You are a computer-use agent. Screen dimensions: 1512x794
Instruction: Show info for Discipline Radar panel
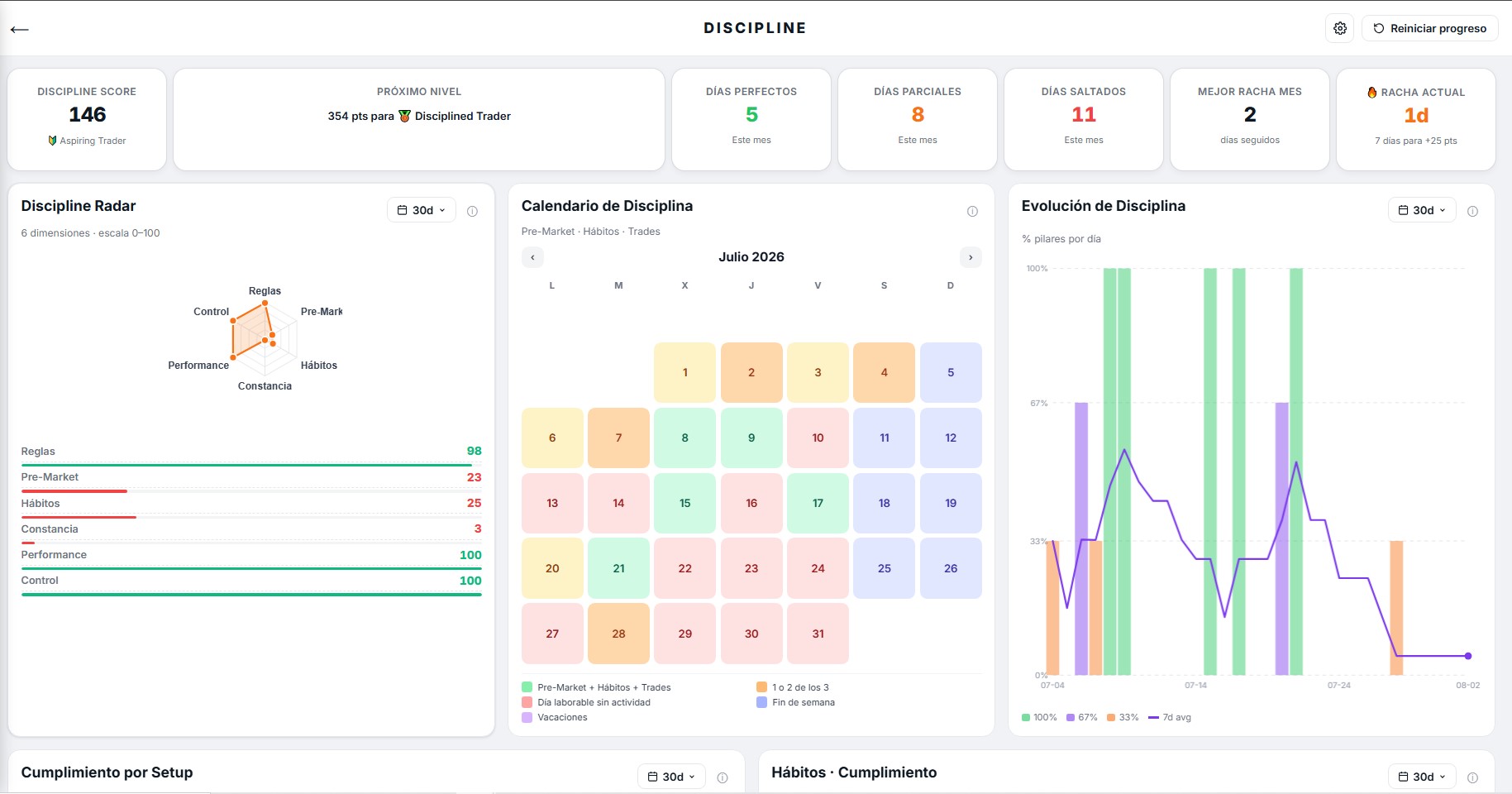point(473,211)
